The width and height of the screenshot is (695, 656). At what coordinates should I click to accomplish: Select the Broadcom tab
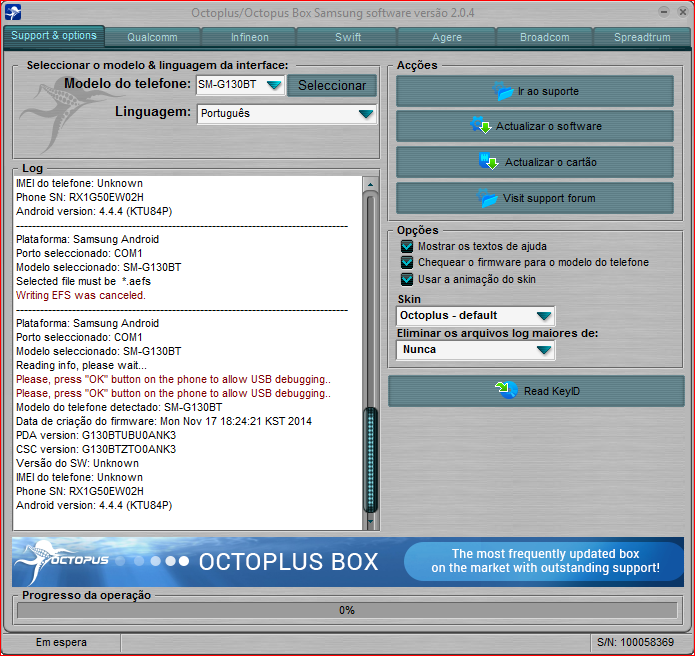545,37
